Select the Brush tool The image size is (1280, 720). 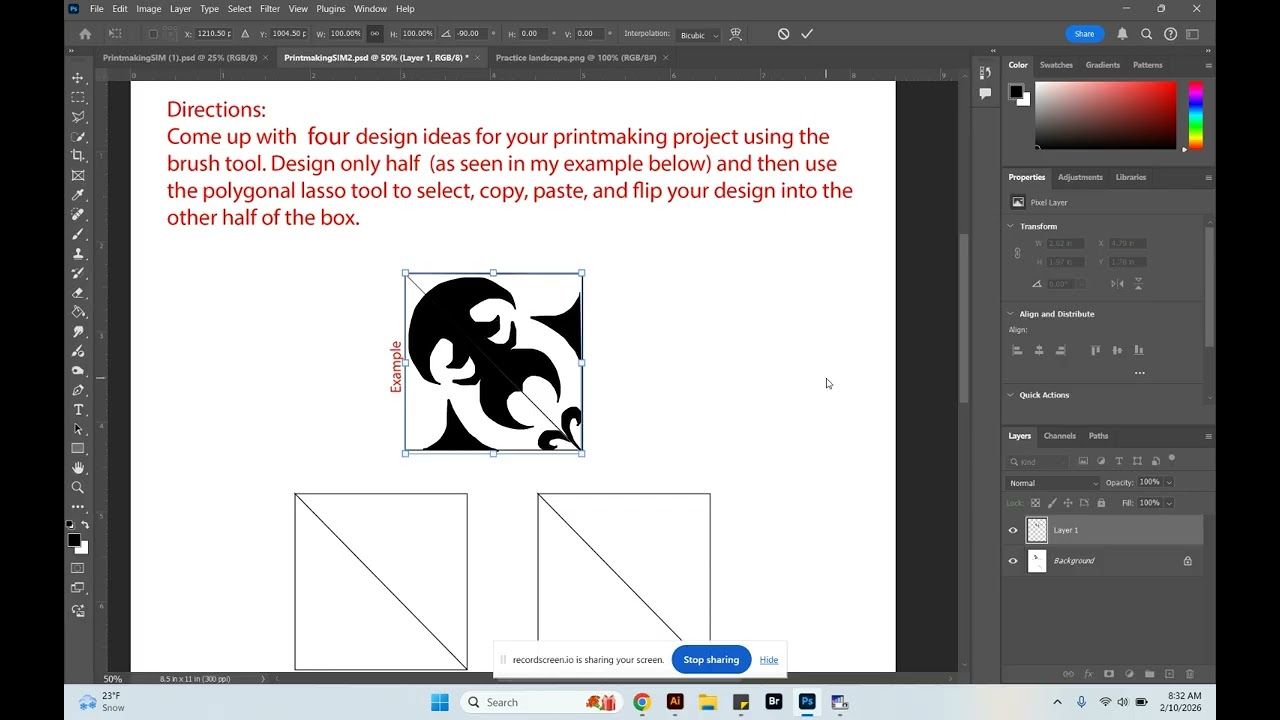pyautogui.click(x=78, y=234)
